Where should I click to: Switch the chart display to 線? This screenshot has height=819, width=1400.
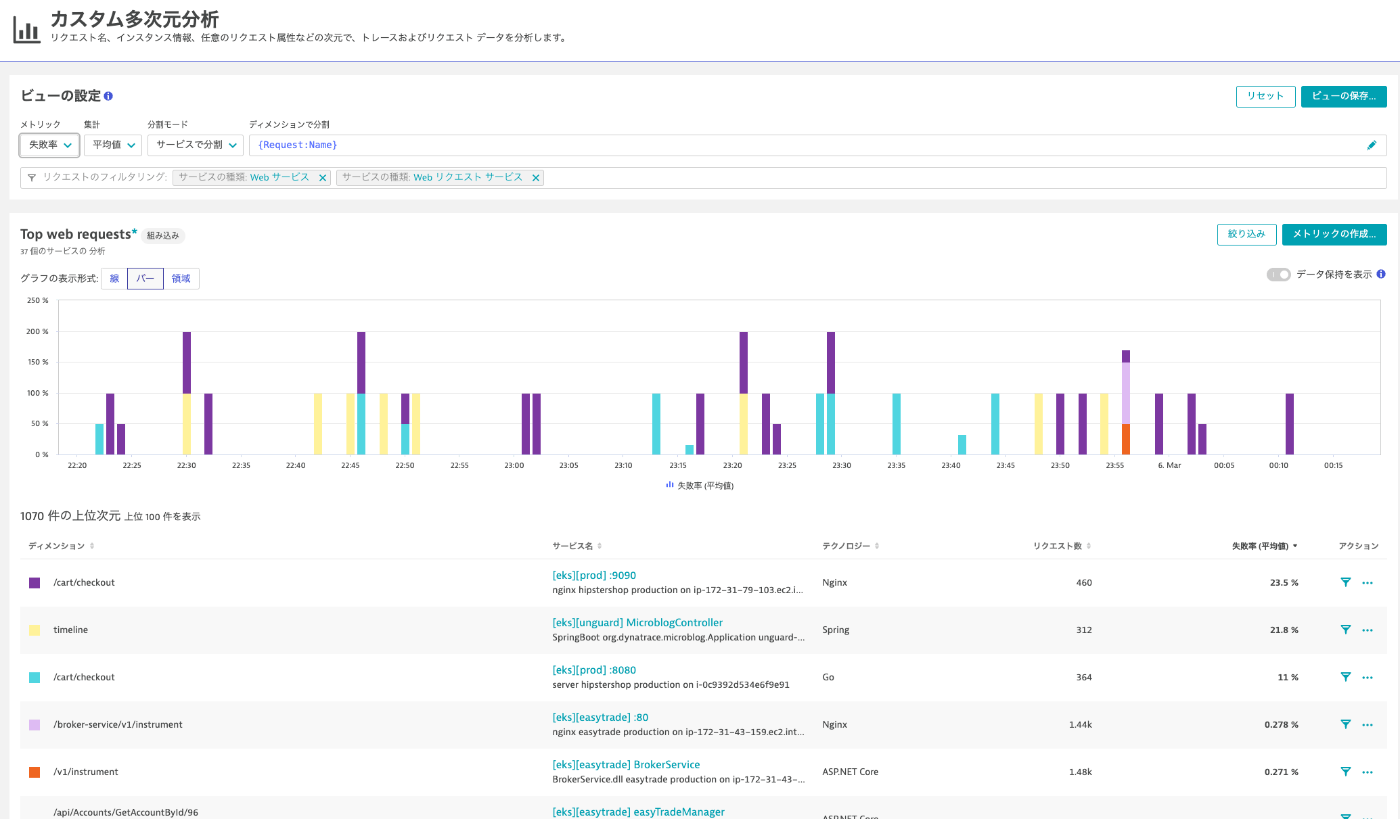(114, 279)
